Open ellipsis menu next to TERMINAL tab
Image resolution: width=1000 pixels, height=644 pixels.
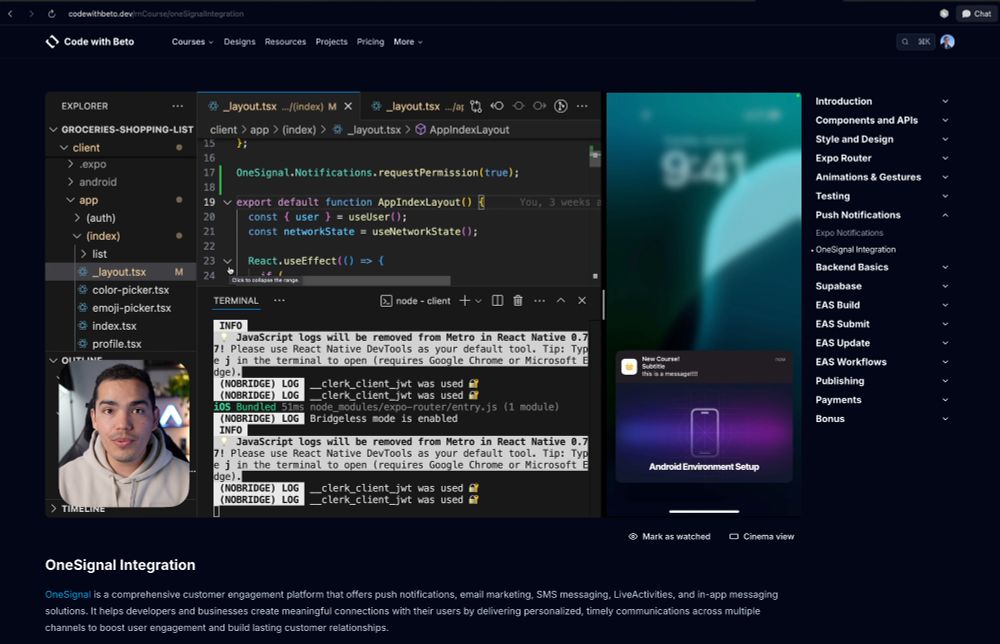point(279,300)
